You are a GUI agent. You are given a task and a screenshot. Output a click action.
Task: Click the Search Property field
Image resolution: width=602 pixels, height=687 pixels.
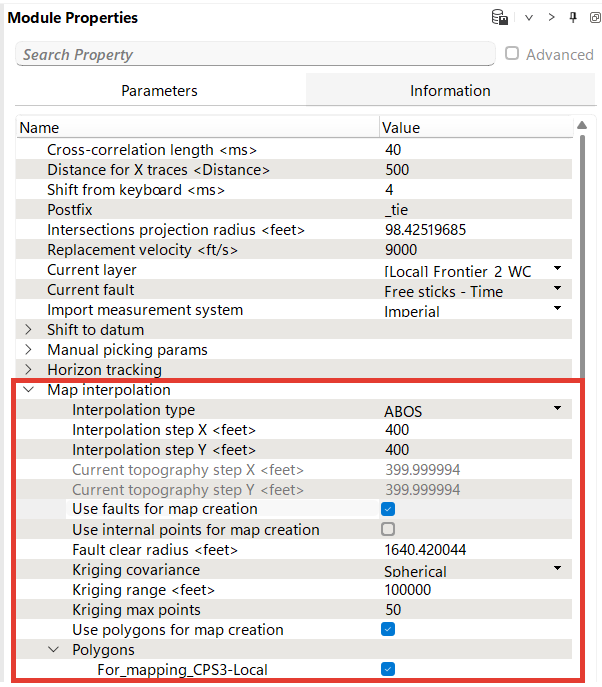click(x=255, y=54)
